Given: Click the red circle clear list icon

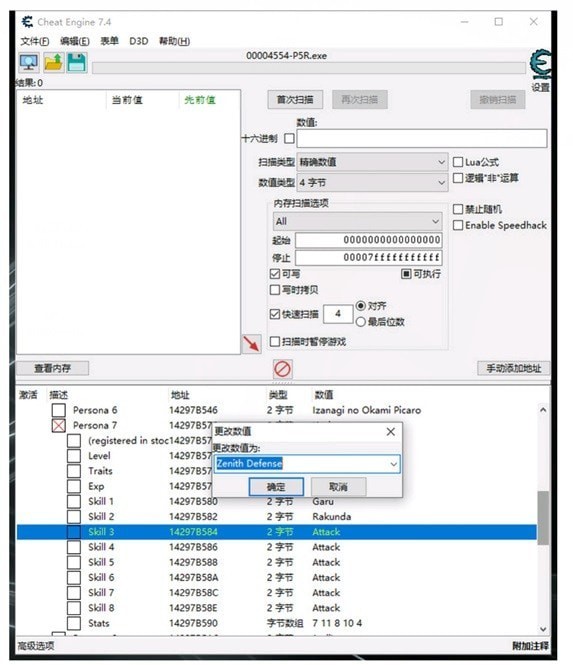Looking at the screenshot, I should 282,369.
